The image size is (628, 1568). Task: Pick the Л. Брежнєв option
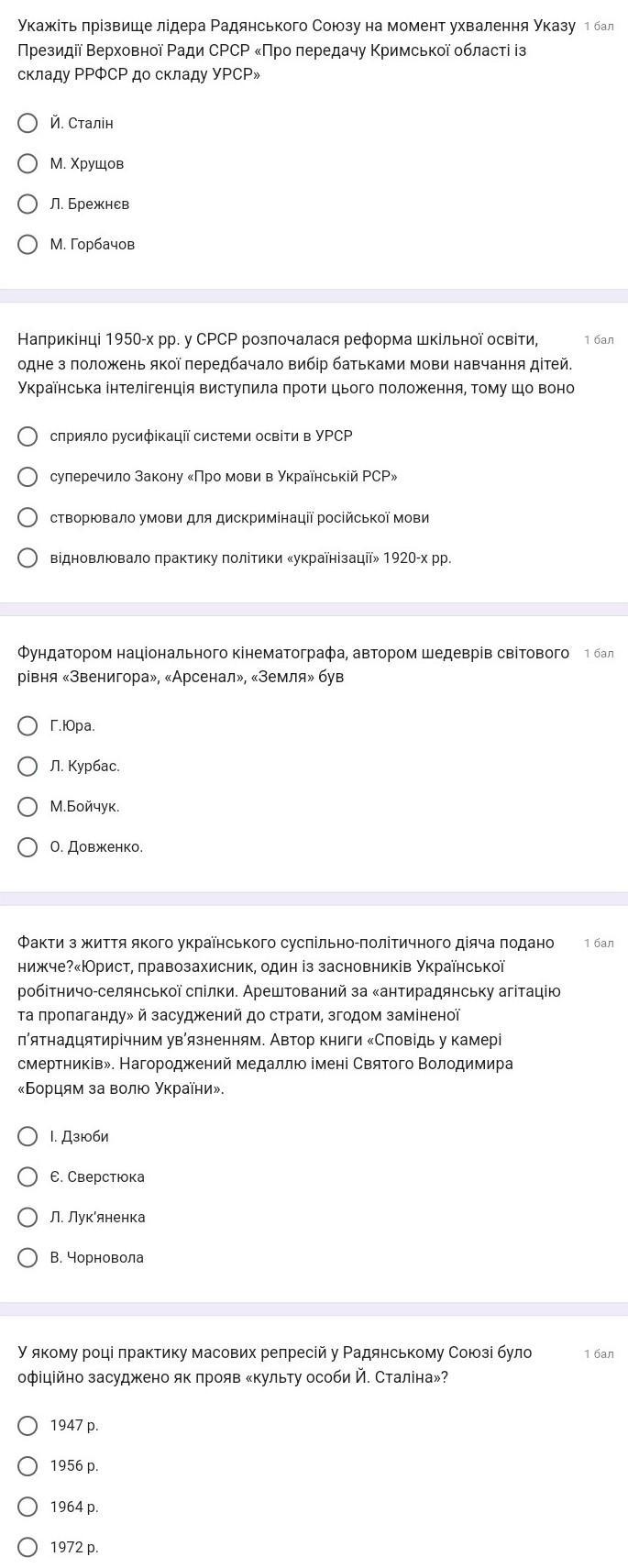(x=28, y=204)
